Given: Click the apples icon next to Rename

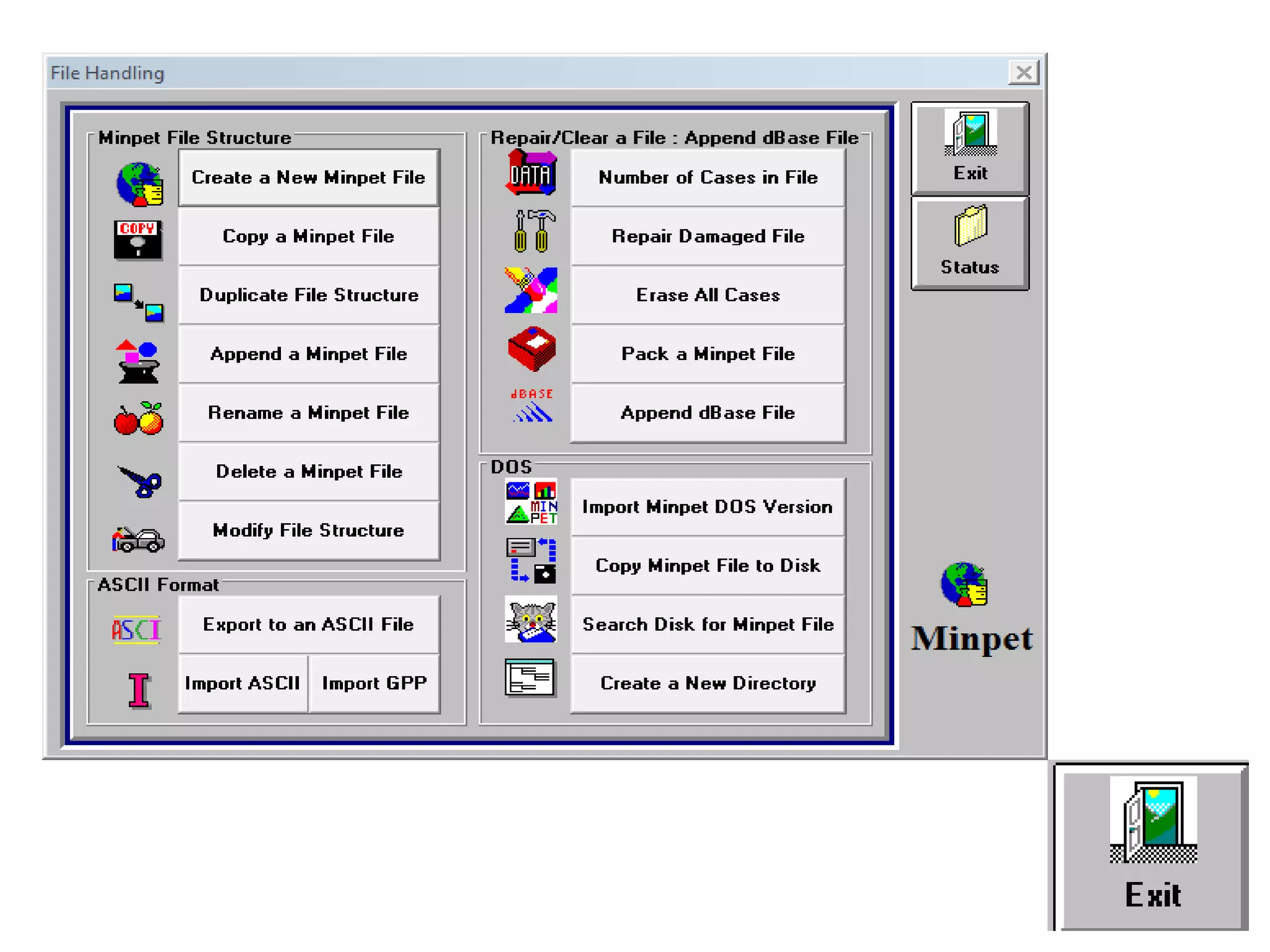Looking at the screenshot, I should [139, 418].
